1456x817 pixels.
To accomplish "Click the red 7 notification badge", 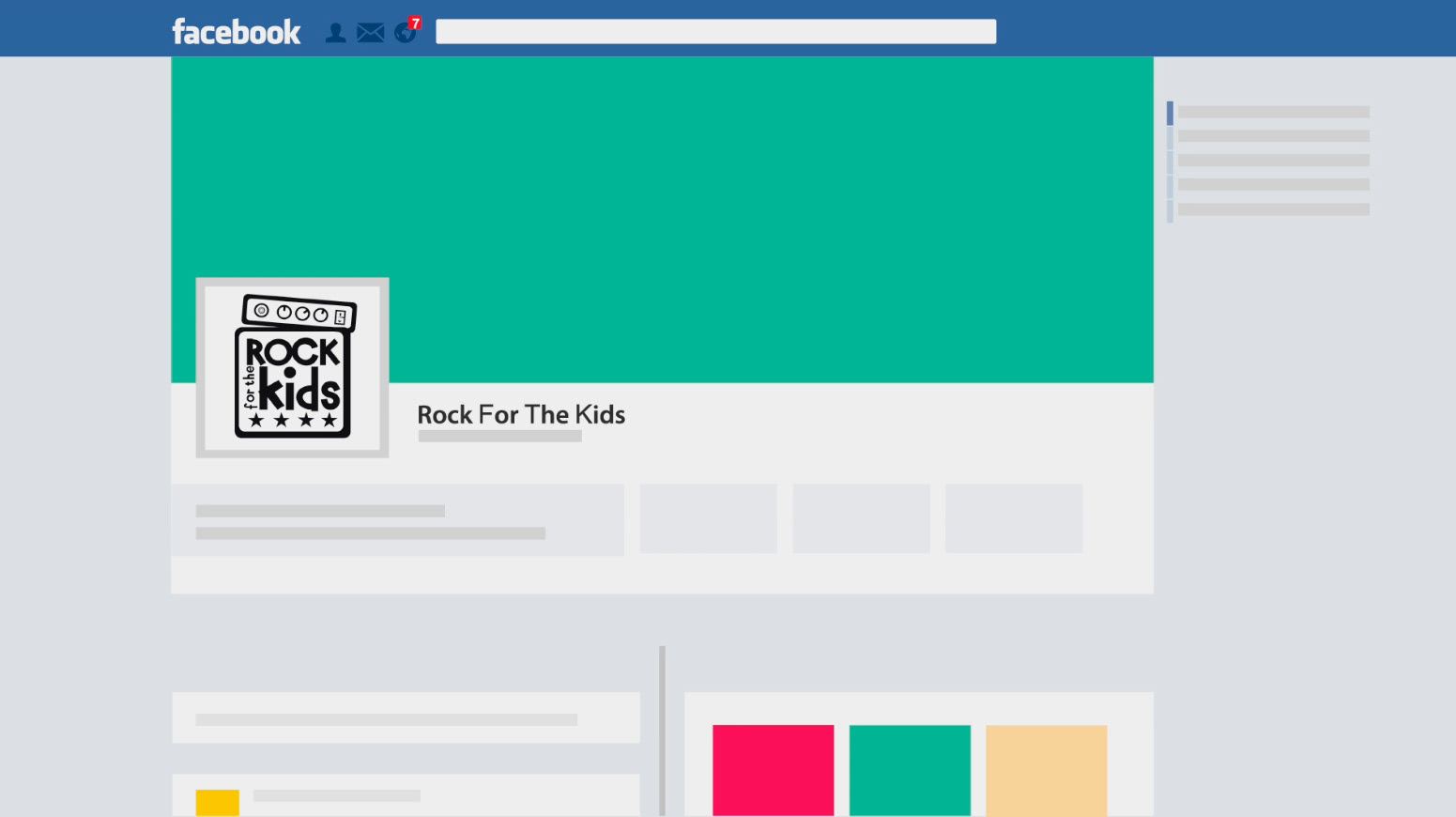I will 415,23.
